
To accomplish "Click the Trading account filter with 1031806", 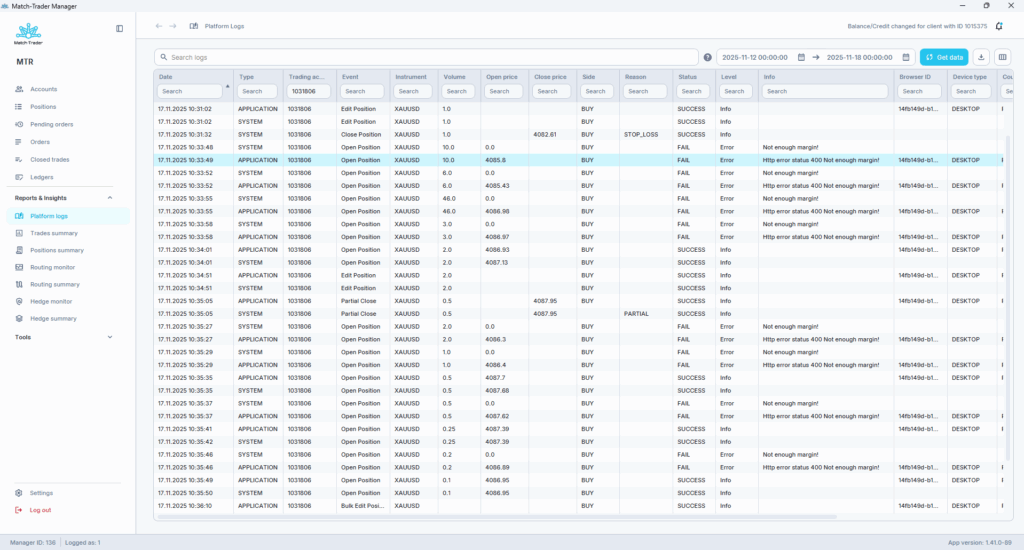I will tap(308, 91).
